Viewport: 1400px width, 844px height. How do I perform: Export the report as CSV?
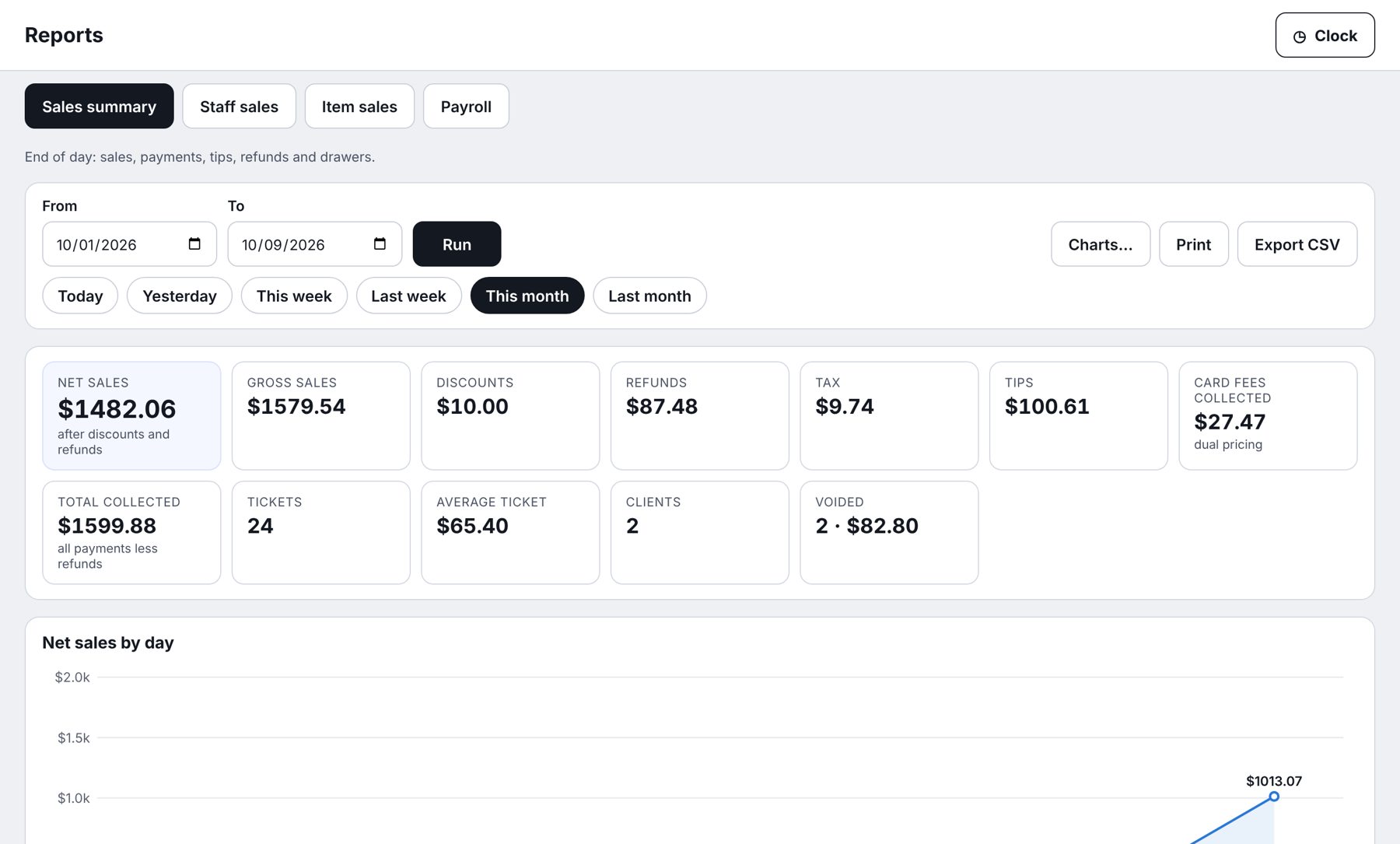[1297, 244]
